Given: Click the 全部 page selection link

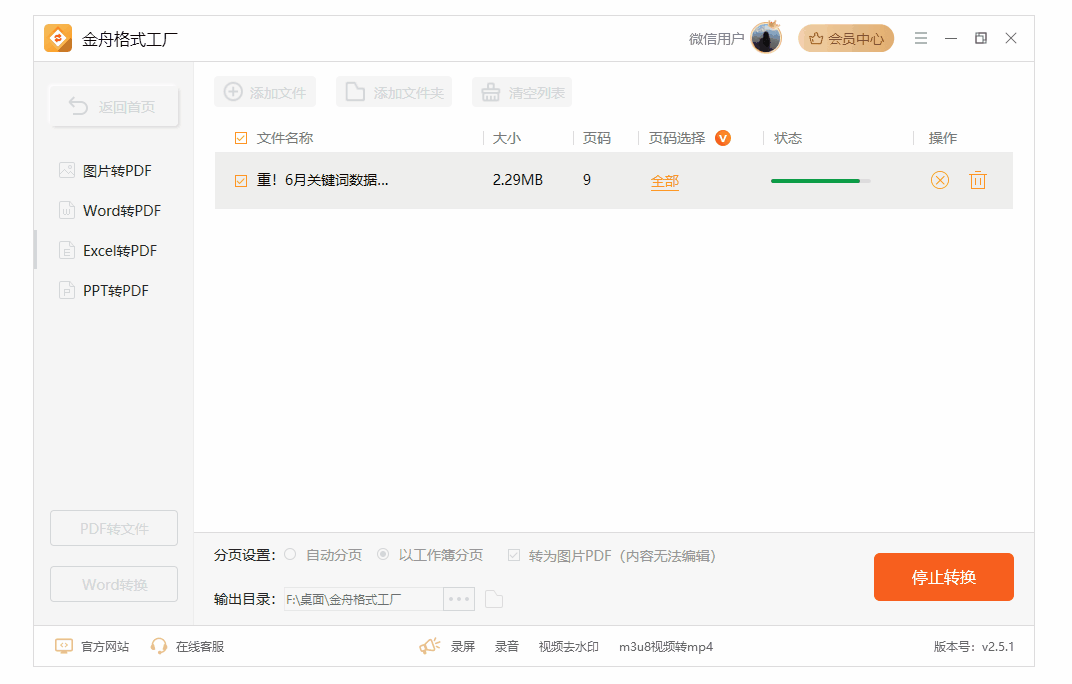Looking at the screenshot, I should click(664, 181).
